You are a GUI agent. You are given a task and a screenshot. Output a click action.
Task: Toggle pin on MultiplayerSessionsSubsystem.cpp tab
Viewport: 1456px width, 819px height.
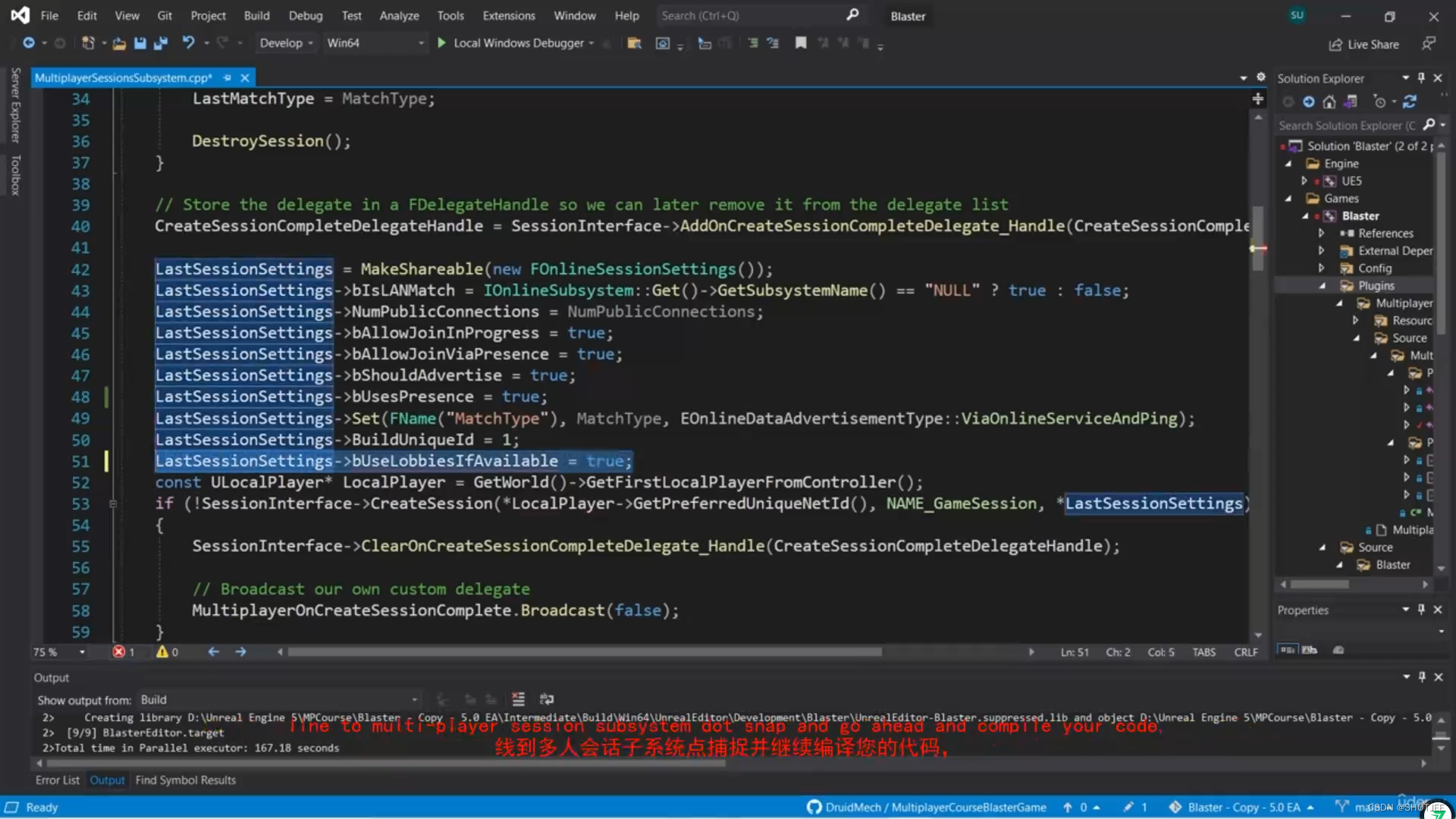[x=227, y=78]
